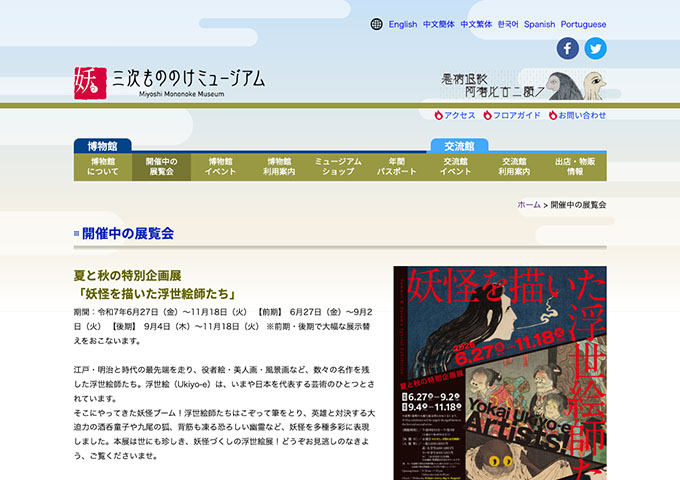
Task: Click 「妖怪を描いた浮世絵師たち」 exhibition title
Action: click(x=156, y=294)
